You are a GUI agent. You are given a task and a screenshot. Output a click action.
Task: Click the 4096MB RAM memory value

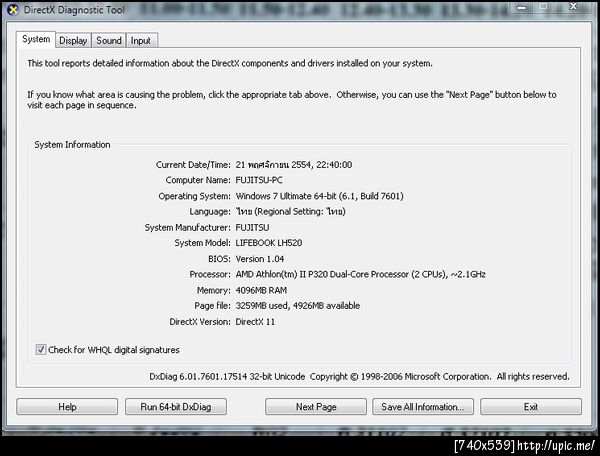(x=261, y=290)
